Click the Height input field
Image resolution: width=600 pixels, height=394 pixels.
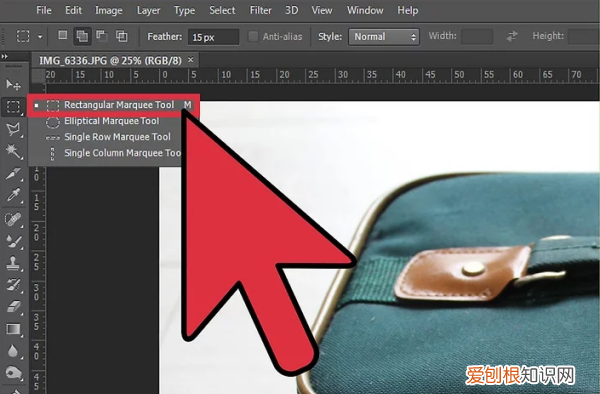tap(583, 37)
